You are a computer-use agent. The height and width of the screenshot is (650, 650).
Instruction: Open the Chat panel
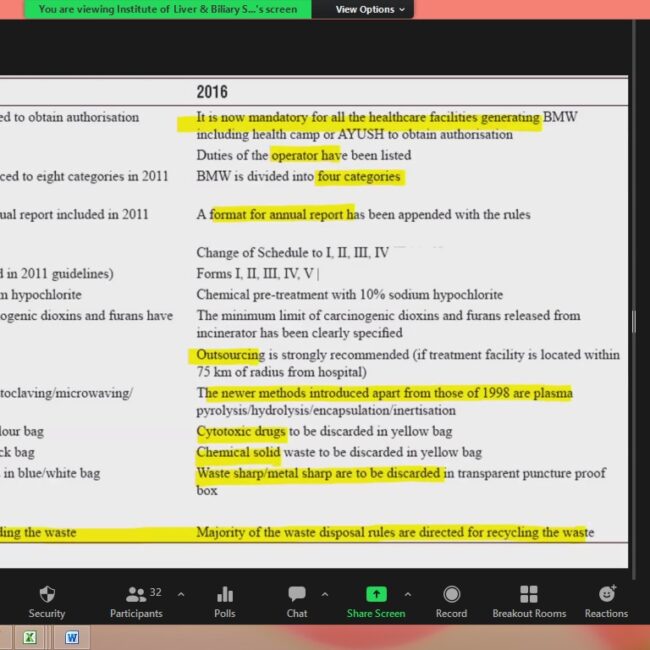coord(297,601)
